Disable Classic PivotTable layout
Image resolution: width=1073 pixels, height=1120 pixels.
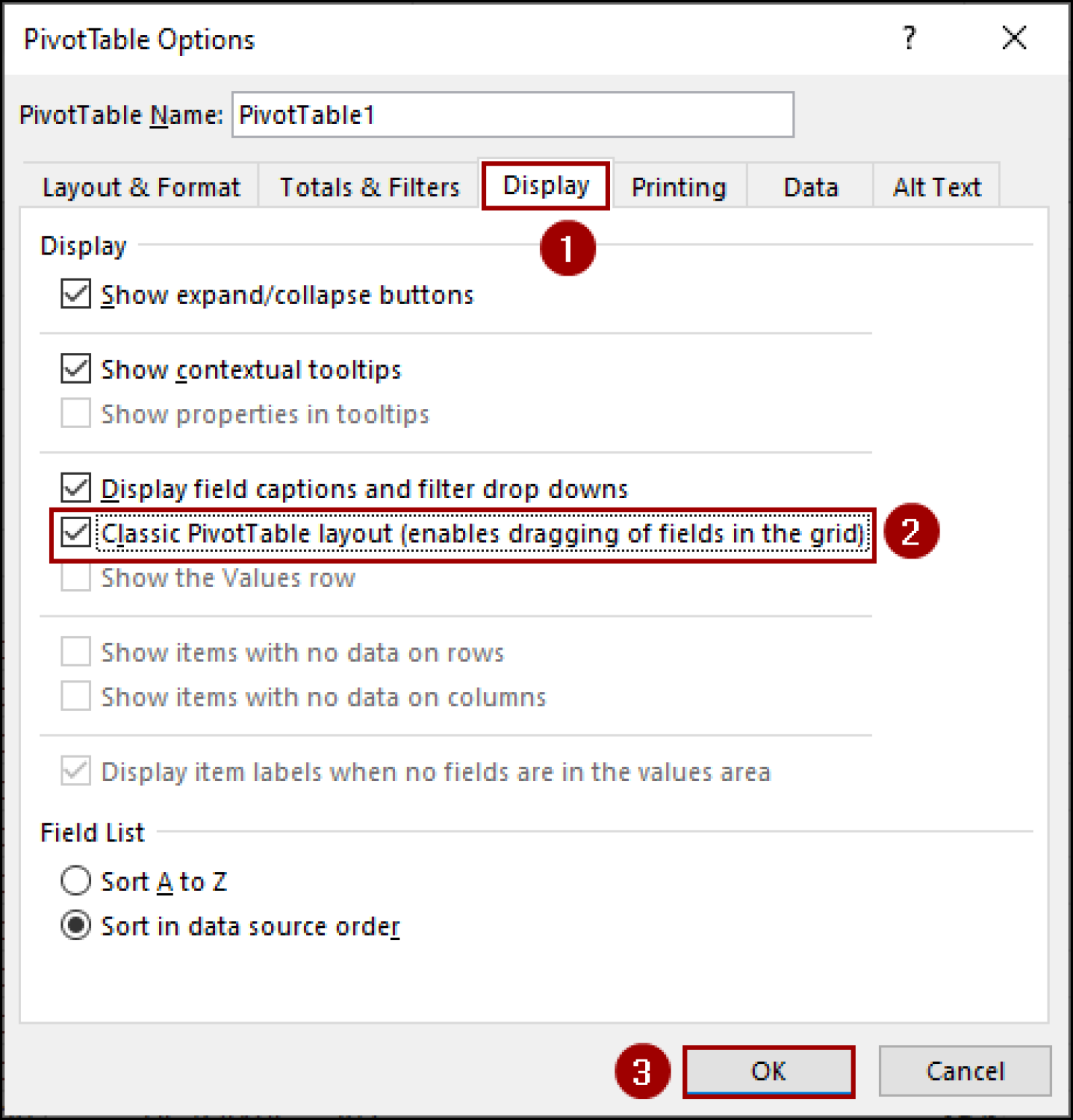coord(76,533)
